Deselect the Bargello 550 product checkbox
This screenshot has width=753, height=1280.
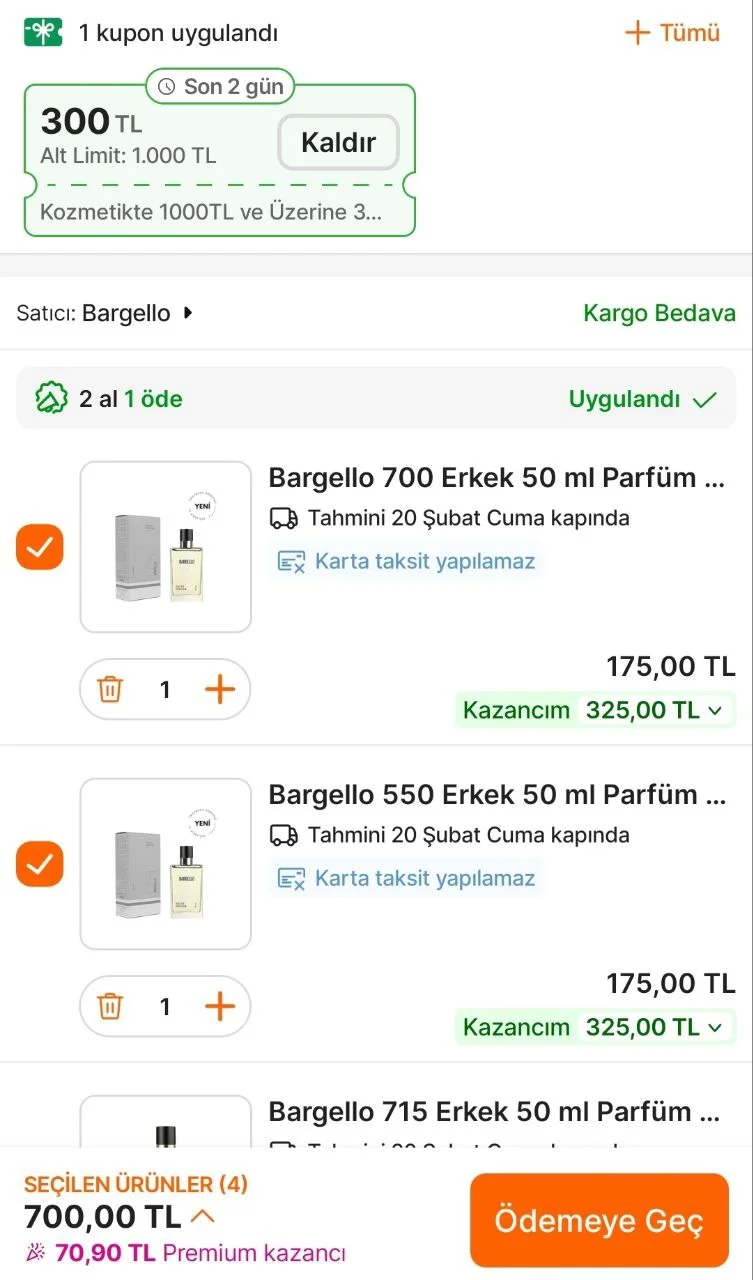point(40,864)
